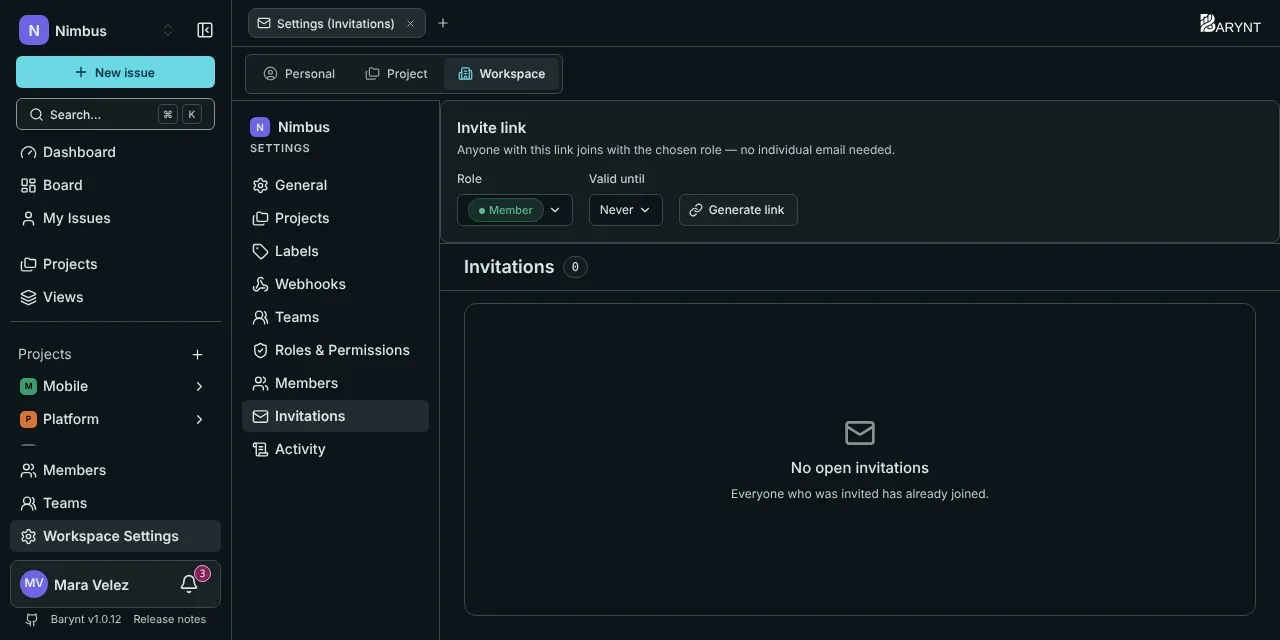Click the Invite link heading

click(491, 128)
